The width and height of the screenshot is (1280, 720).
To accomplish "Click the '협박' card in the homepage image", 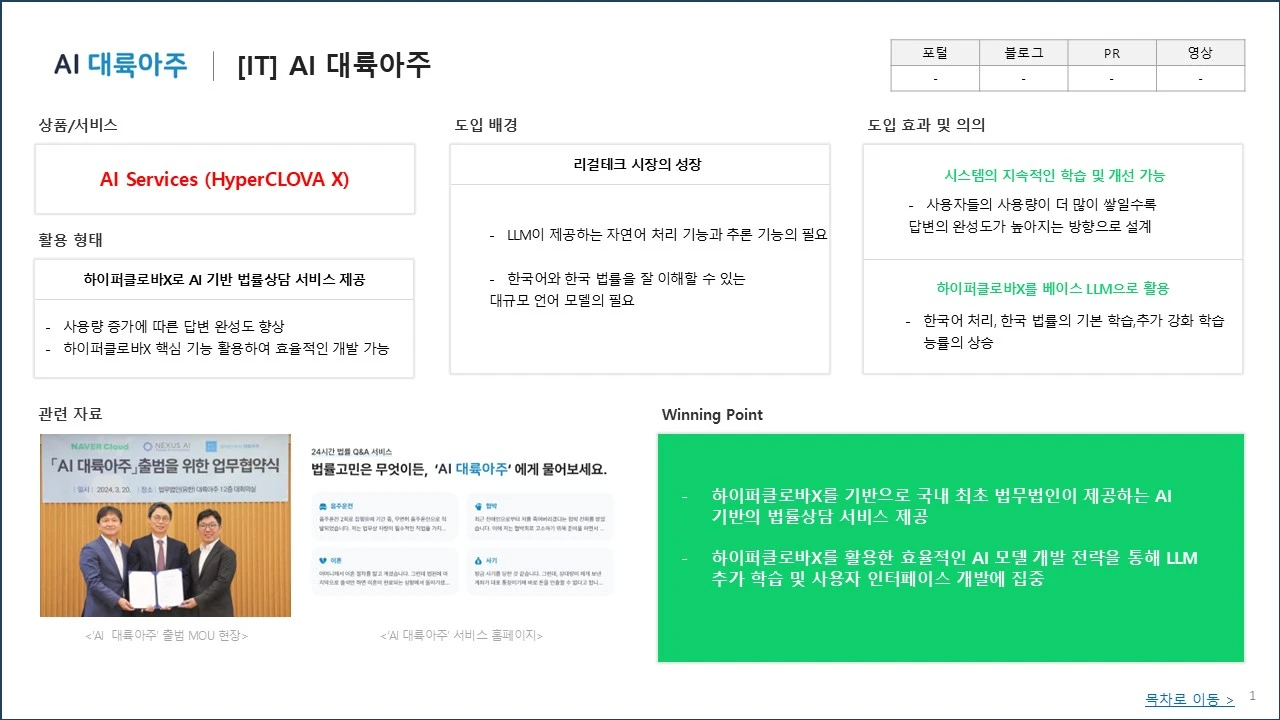I will pos(540,516).
